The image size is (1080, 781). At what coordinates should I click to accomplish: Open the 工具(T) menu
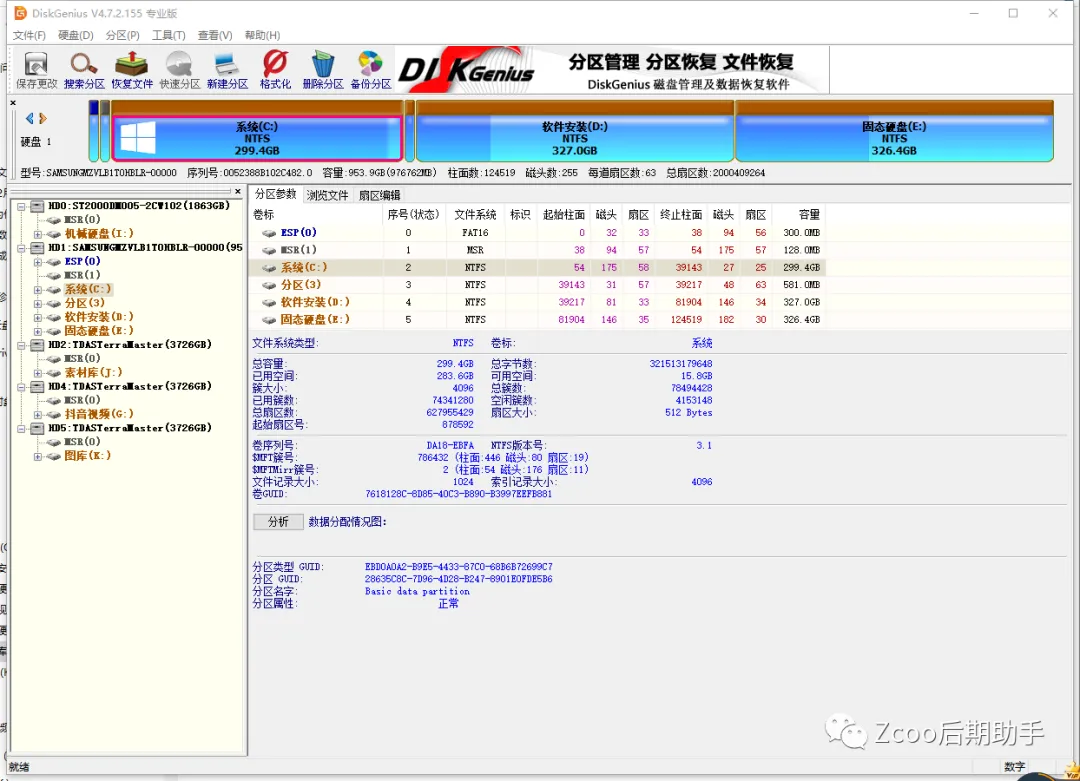tap(169, 35)
